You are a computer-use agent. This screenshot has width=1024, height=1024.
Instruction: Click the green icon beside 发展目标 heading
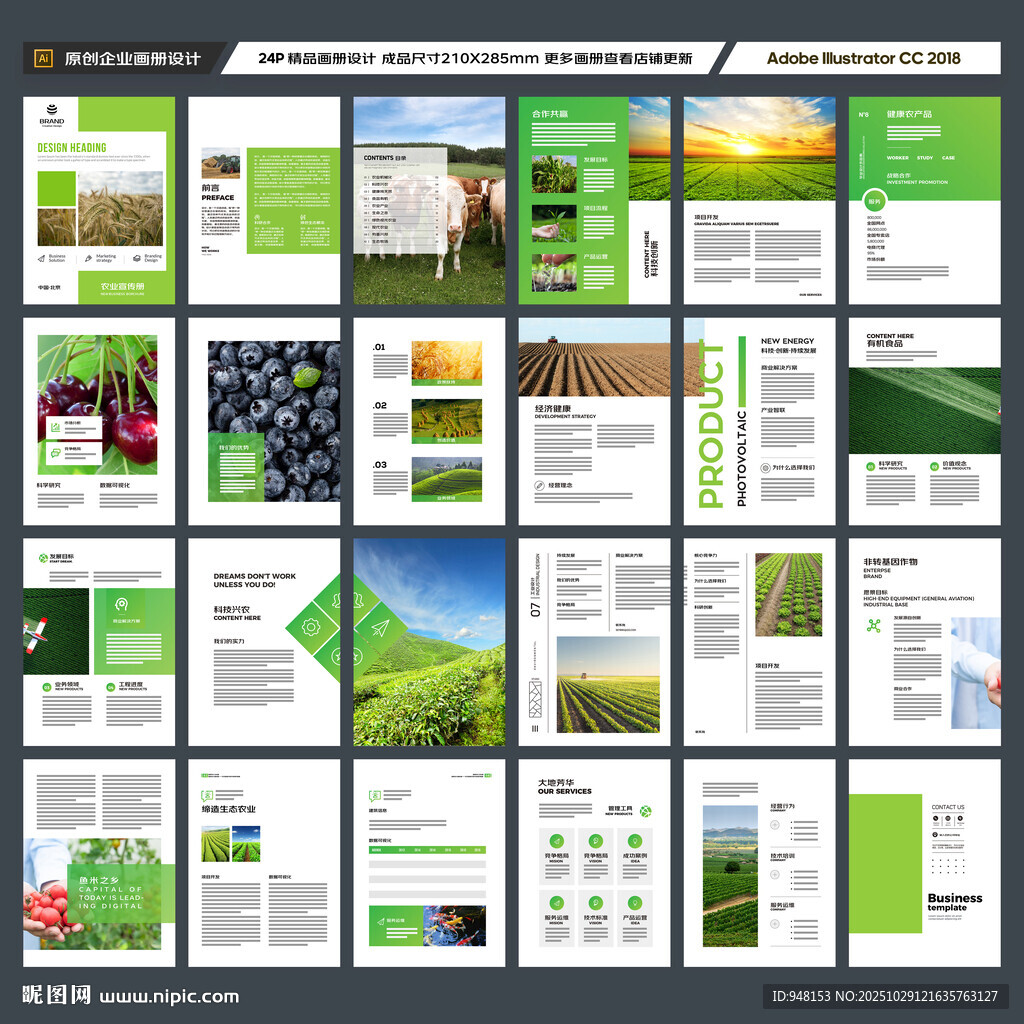(43, 558)
